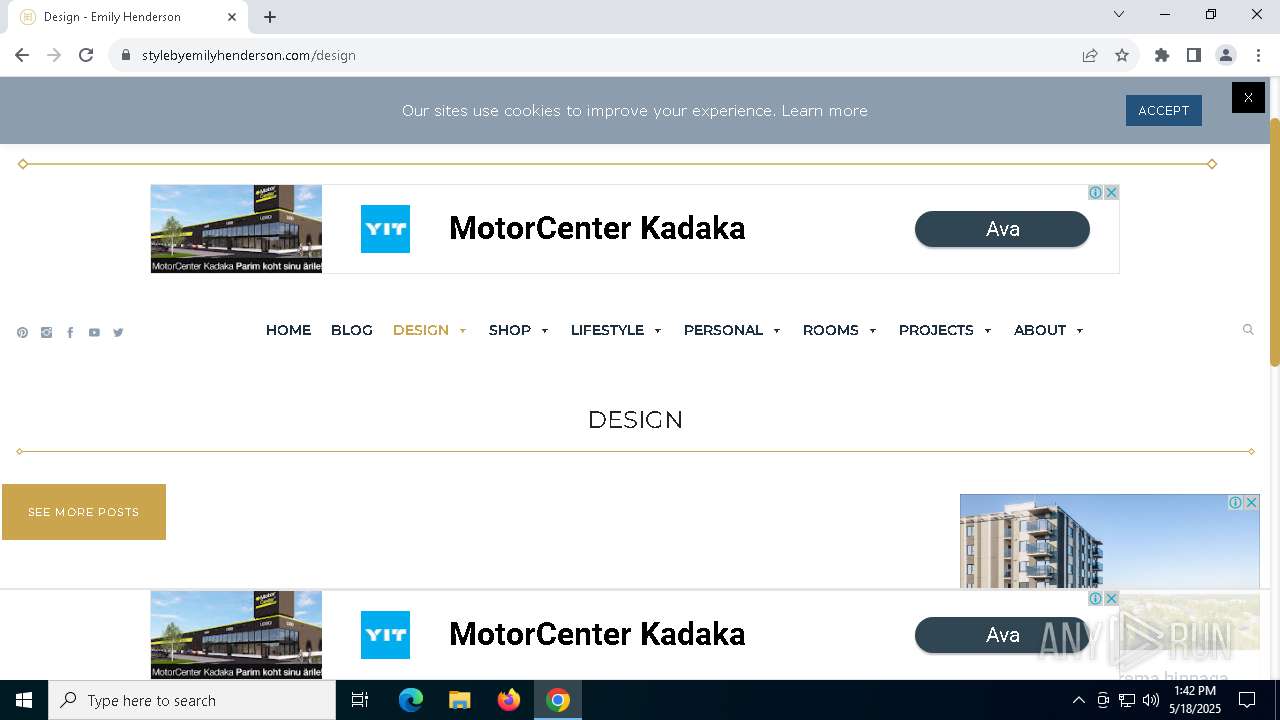Open Task View on the taskbar
Image resolution: width=1280 pixels, height=720 pixels.
[x=360, y=700]
